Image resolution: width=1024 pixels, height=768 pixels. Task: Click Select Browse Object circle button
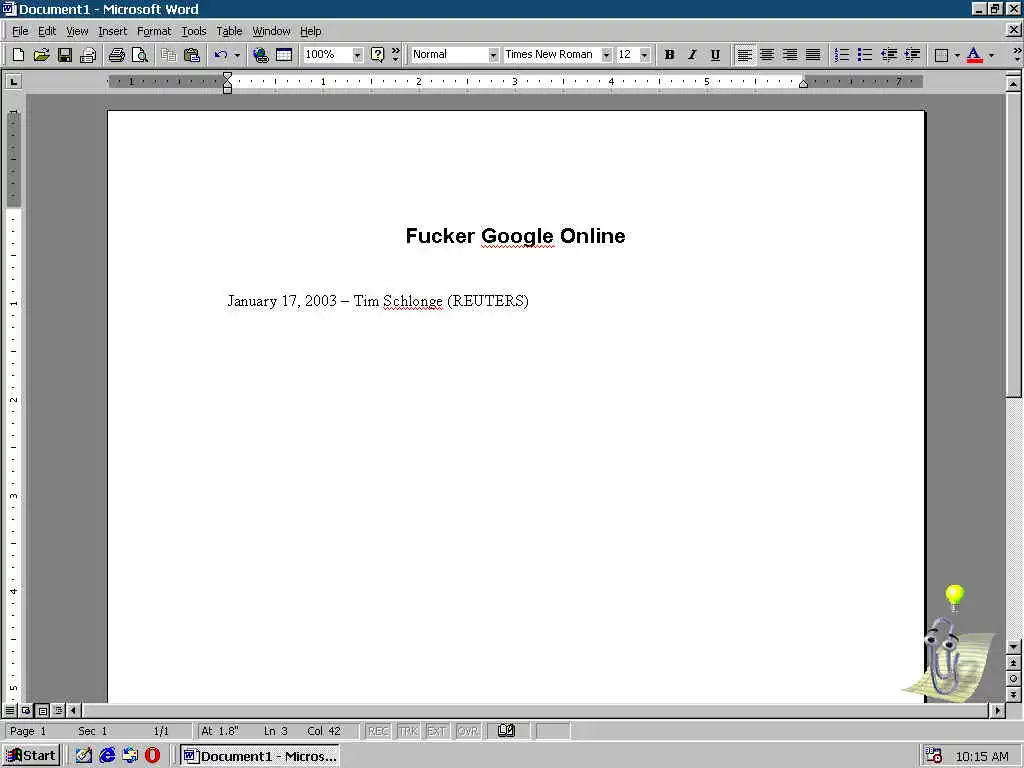tap(1013, 679)
